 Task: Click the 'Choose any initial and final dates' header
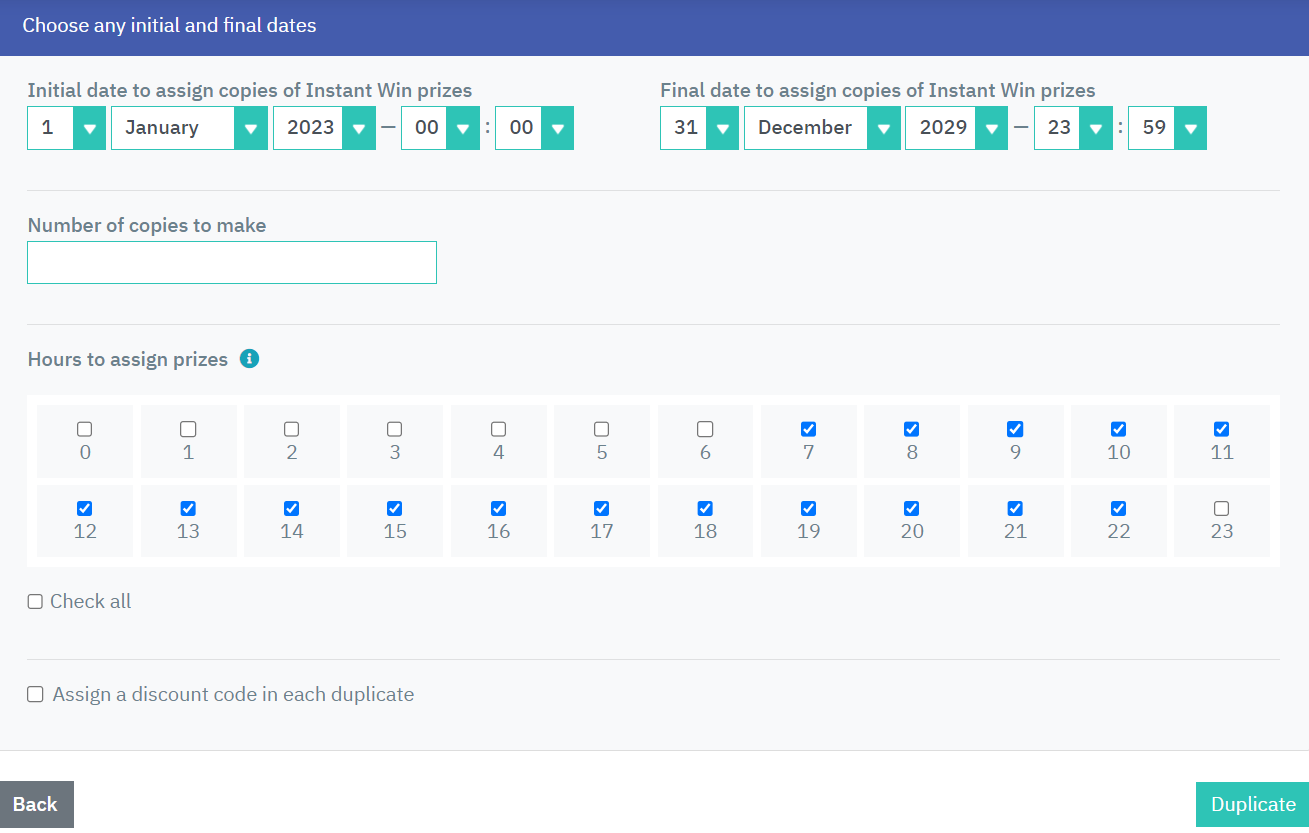coord(169,25)
